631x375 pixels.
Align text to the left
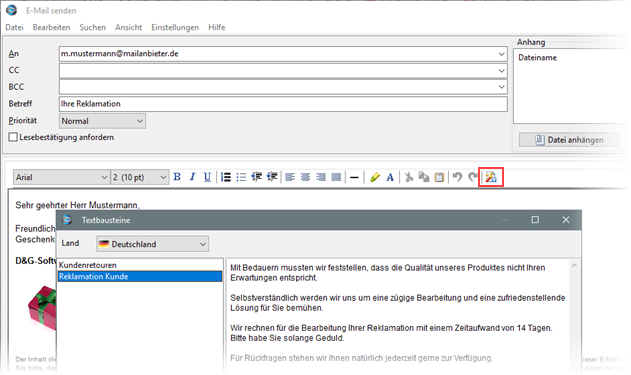point(290,177)
